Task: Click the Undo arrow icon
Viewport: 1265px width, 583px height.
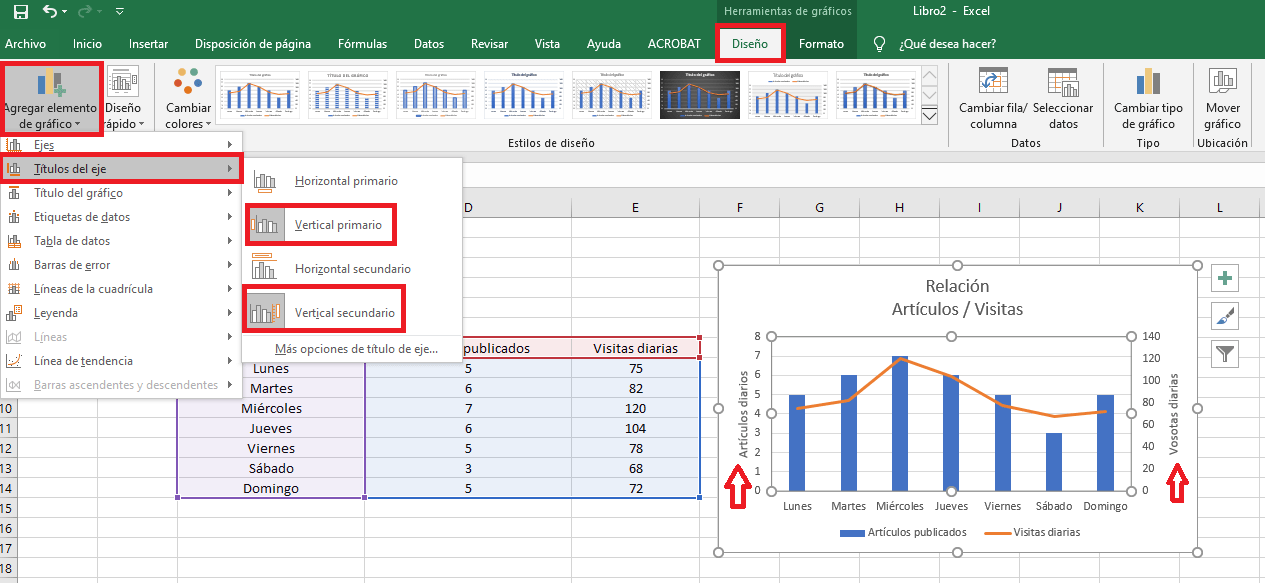Action: [51, 12]
